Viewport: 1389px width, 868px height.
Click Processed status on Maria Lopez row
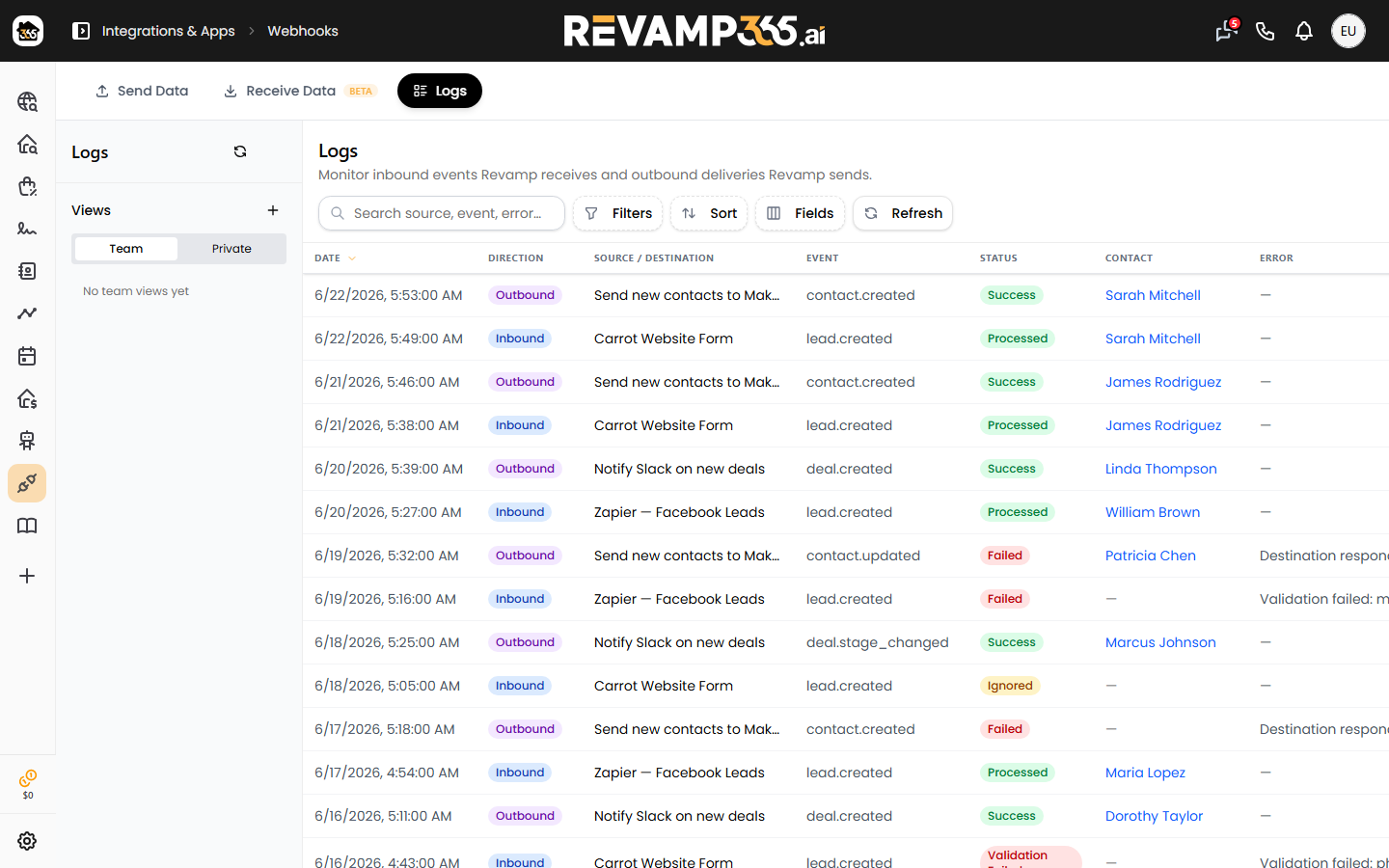pyautogui.click(x=1018, y=773)
